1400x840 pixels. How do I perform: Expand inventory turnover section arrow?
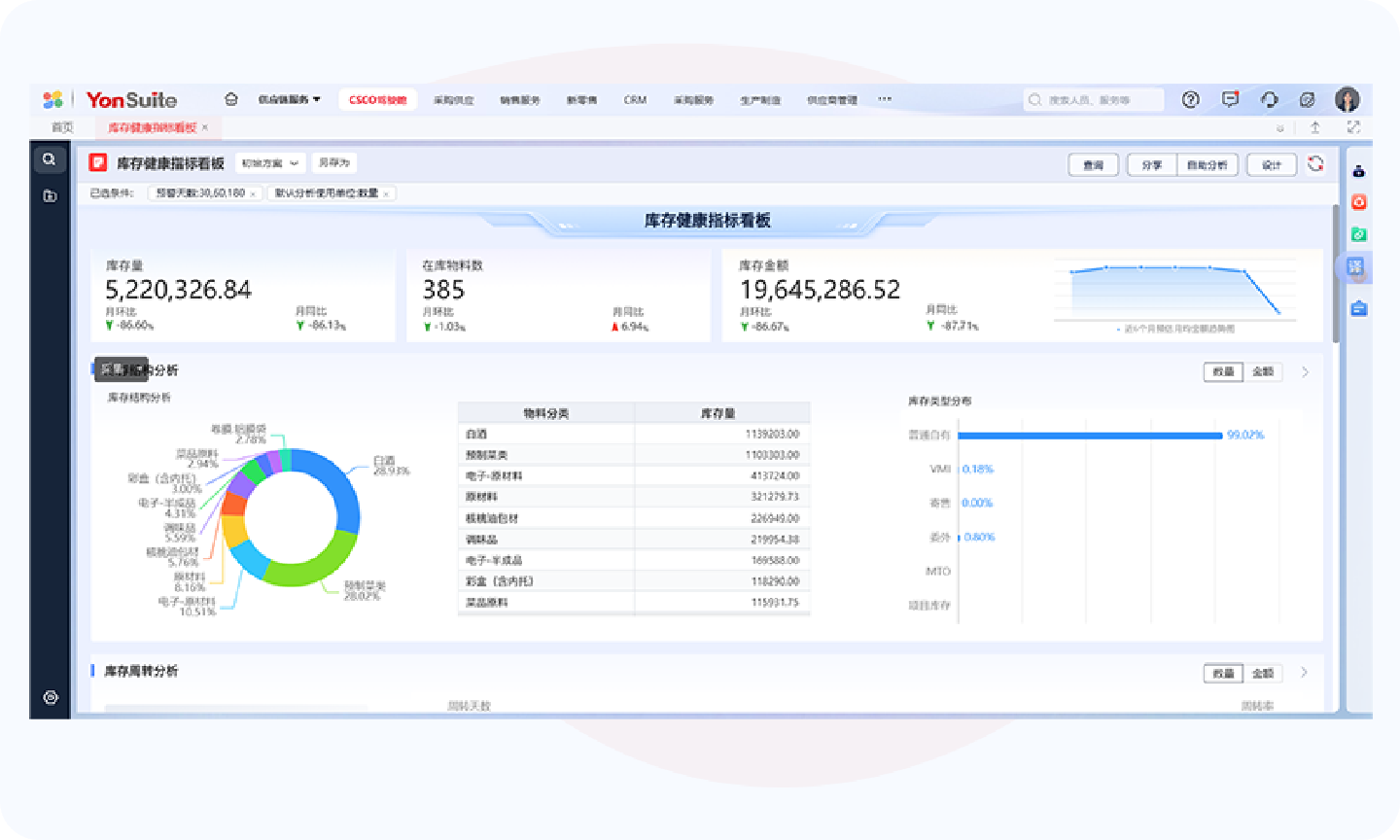tap(1305, 672)
